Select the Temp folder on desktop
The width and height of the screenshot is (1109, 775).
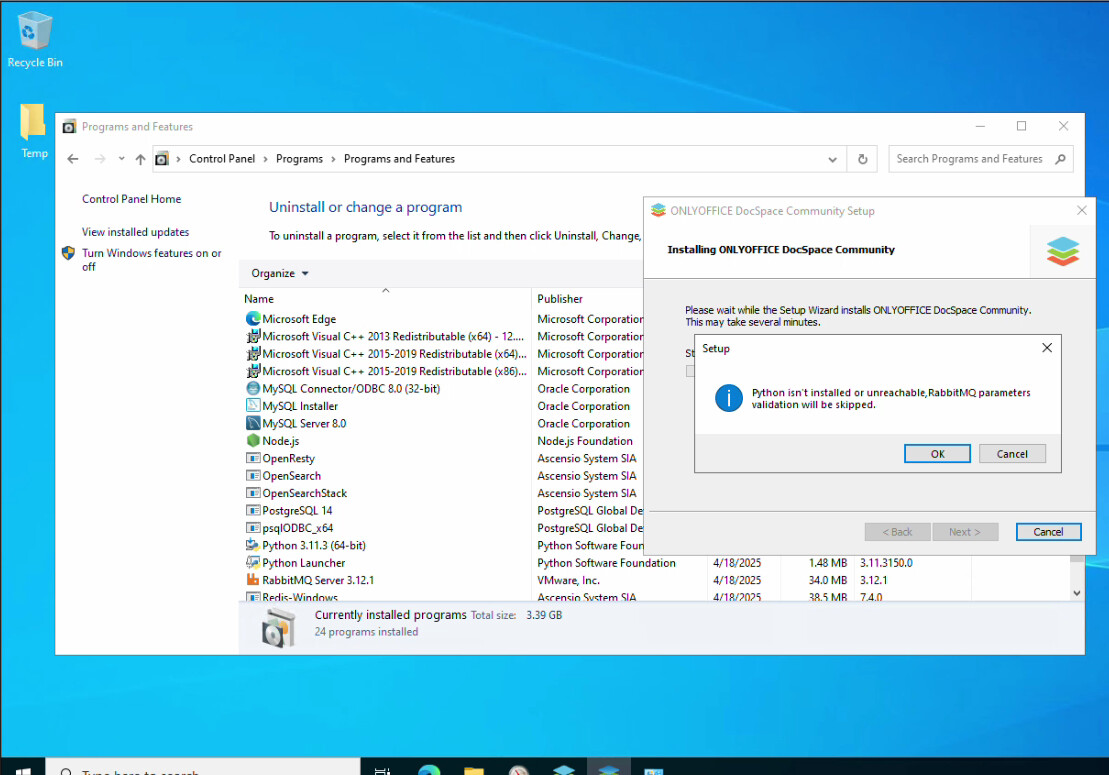(34, 132)
